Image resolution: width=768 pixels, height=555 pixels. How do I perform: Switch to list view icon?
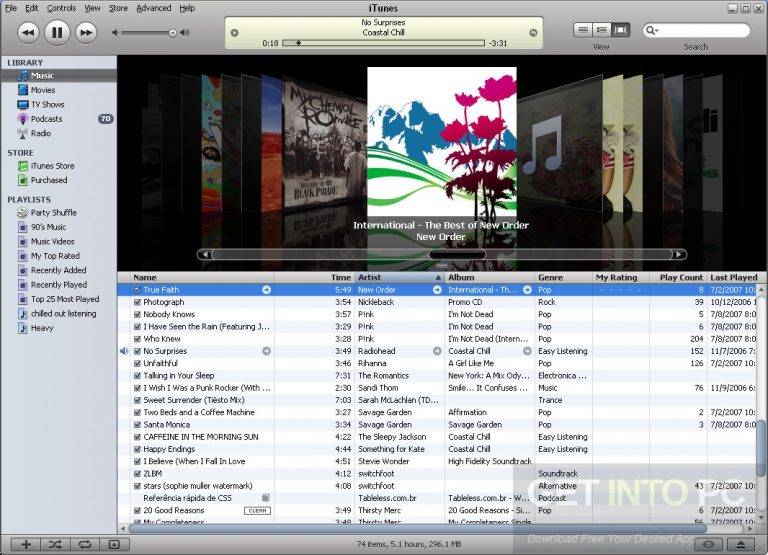tap(583, 30)
